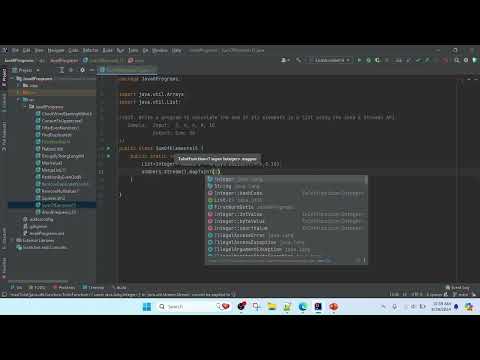Viewport: 480px width, 360px height.
Task: Click the red Rollback icon in the toolbar
Action: [x=444, y=60]
